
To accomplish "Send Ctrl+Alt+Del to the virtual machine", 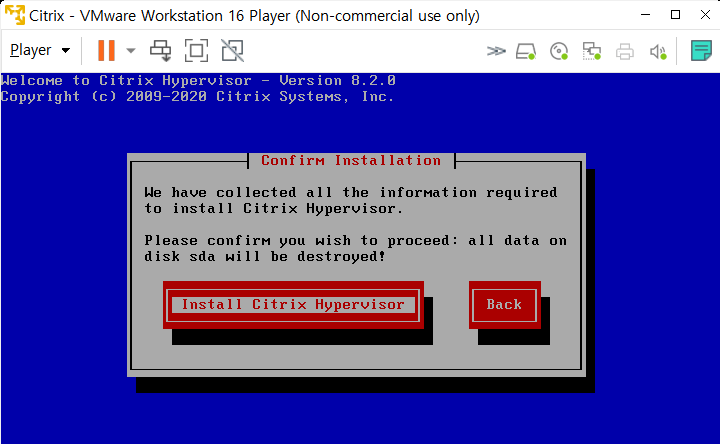I will [x=160, y=51].
